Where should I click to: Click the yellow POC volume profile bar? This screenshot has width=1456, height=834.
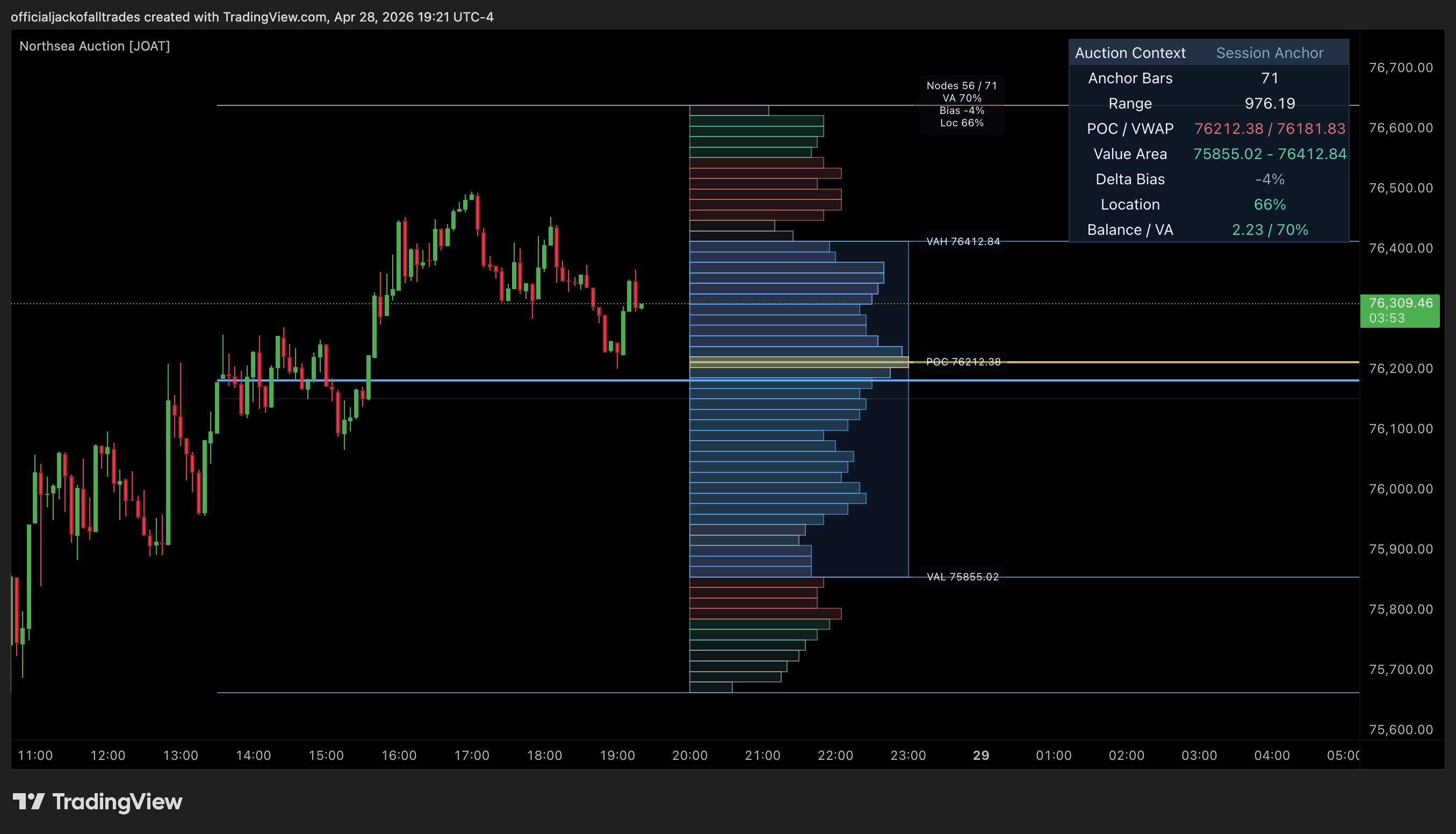click(799, 362)
